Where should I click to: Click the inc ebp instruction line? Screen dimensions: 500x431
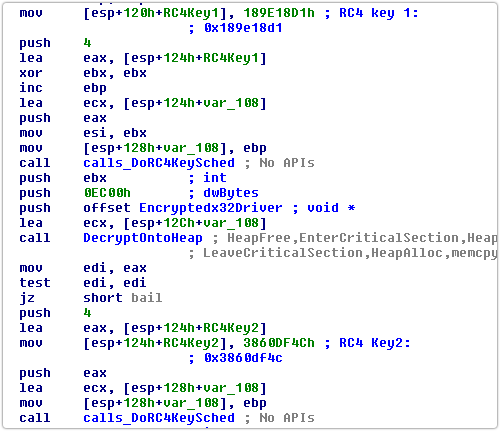[x=63, y=88]
